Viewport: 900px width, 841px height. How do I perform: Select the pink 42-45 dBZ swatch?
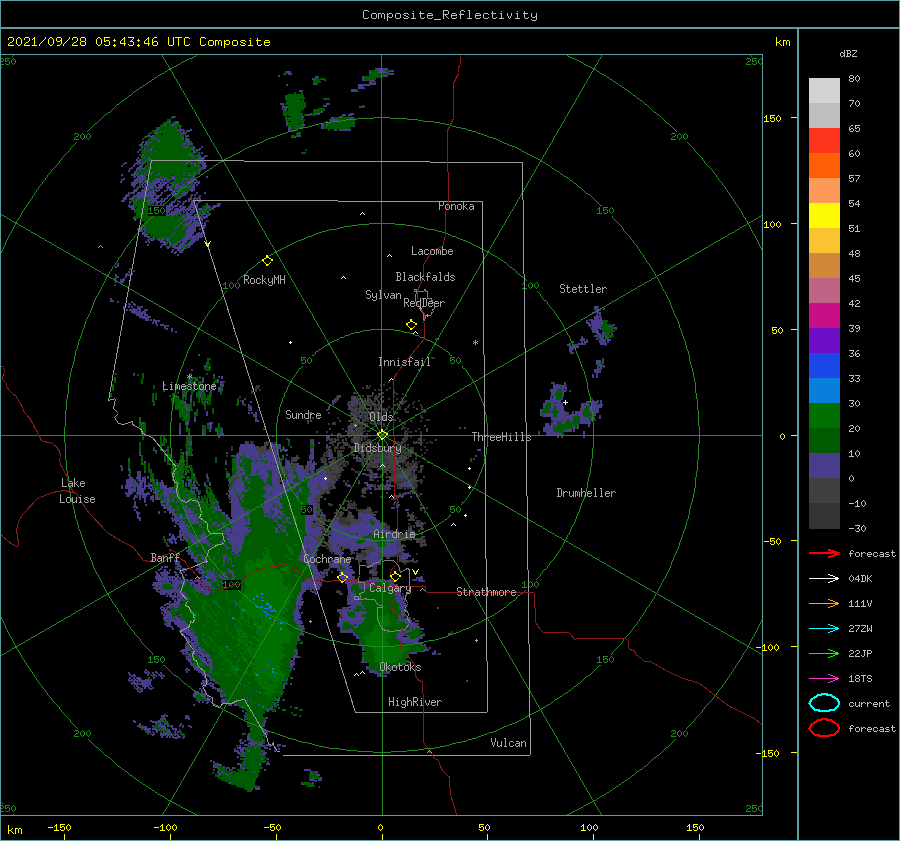click(824, 291)
